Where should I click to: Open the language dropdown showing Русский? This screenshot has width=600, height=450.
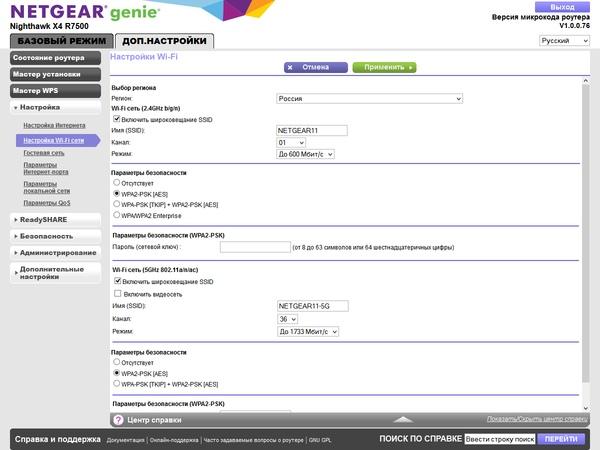[x=564, y=41]
